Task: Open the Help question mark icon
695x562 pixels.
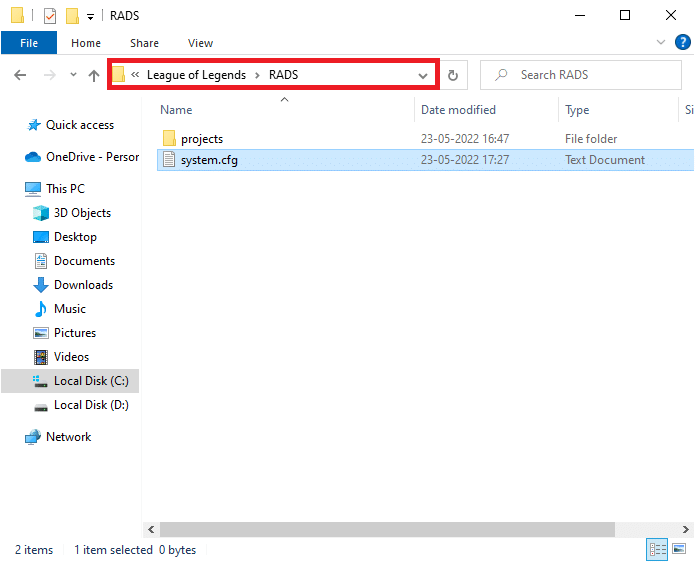Action: pyautogui.click(x=683, y=43)
